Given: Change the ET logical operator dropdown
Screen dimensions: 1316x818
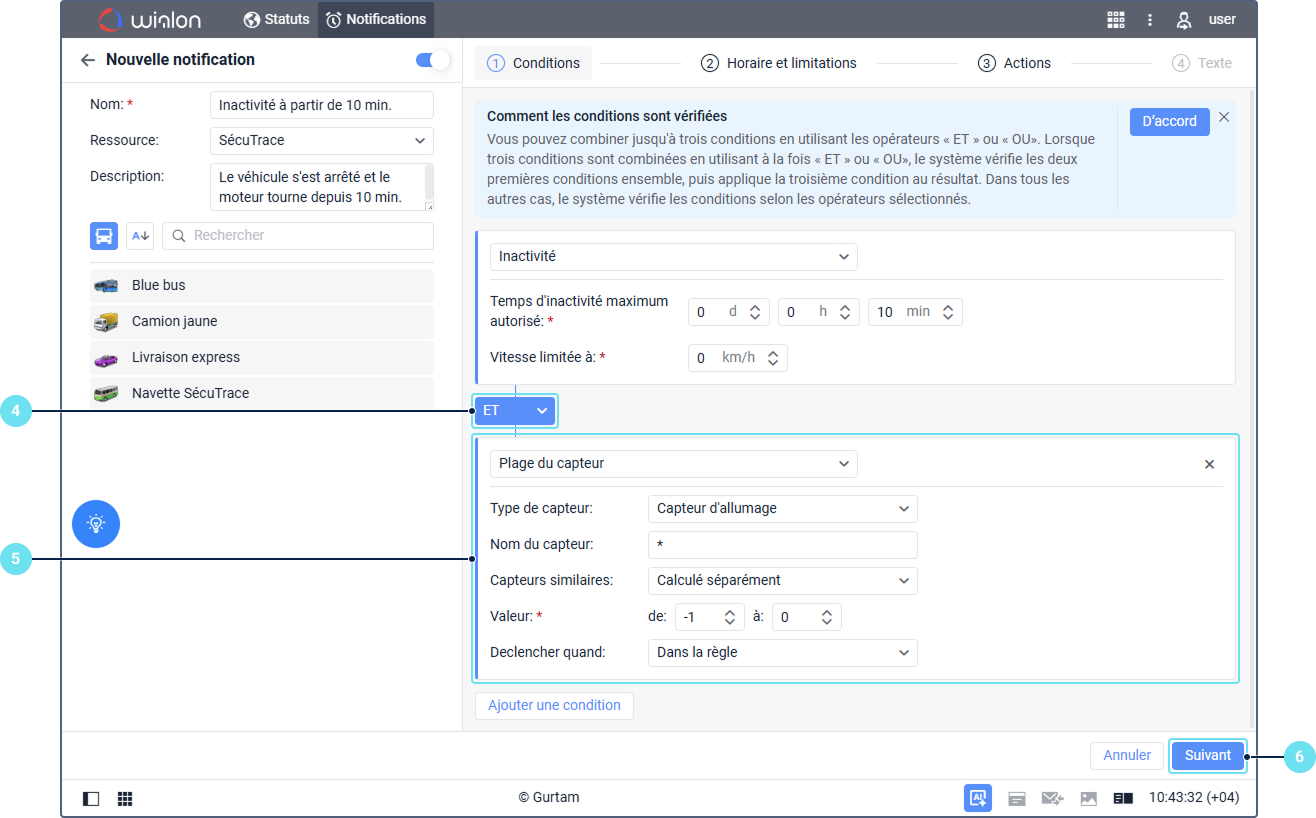Looking at the screenshot, I should (x=515, y=411).
